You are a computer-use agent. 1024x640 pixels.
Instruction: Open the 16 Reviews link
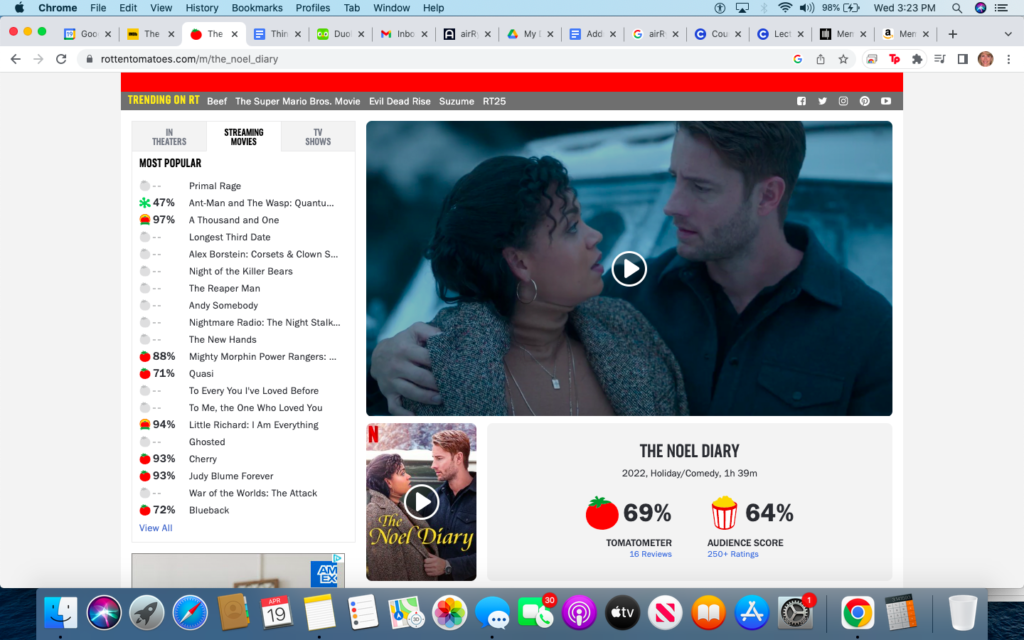(x=650, y=554)
